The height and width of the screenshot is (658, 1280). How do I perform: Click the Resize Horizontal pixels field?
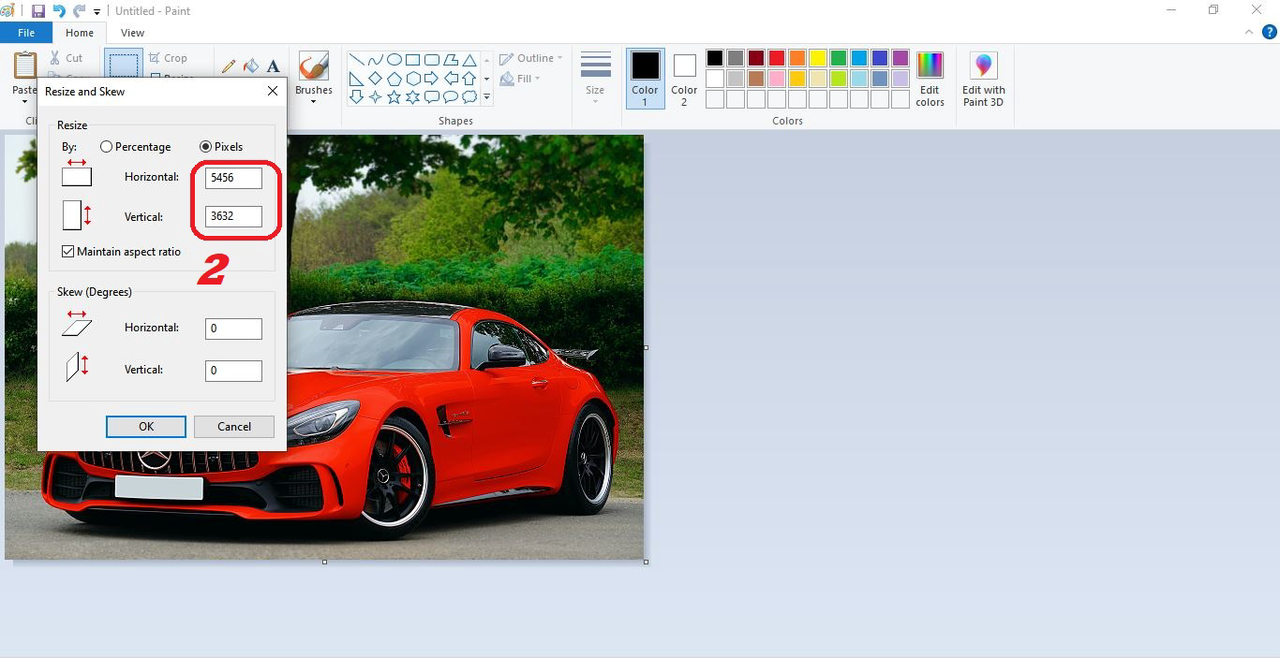tap(233, 178)
